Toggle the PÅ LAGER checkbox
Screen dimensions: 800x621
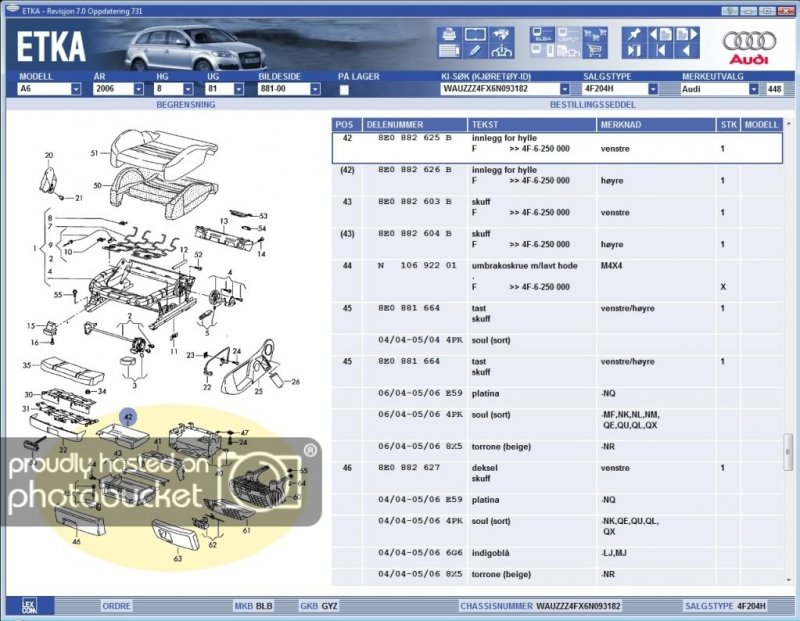pos(344,89)
